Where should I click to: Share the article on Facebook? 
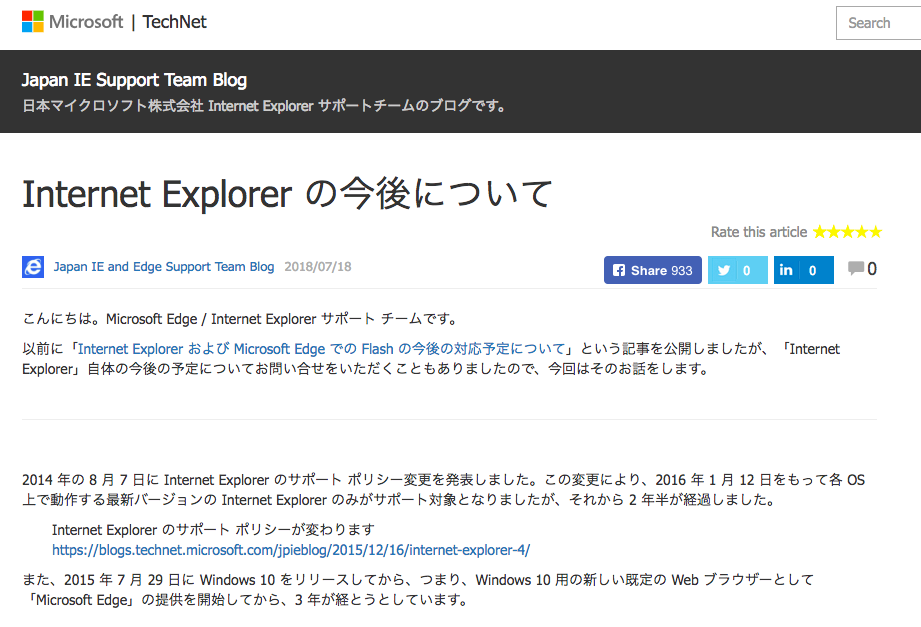(x=653, y=270)
